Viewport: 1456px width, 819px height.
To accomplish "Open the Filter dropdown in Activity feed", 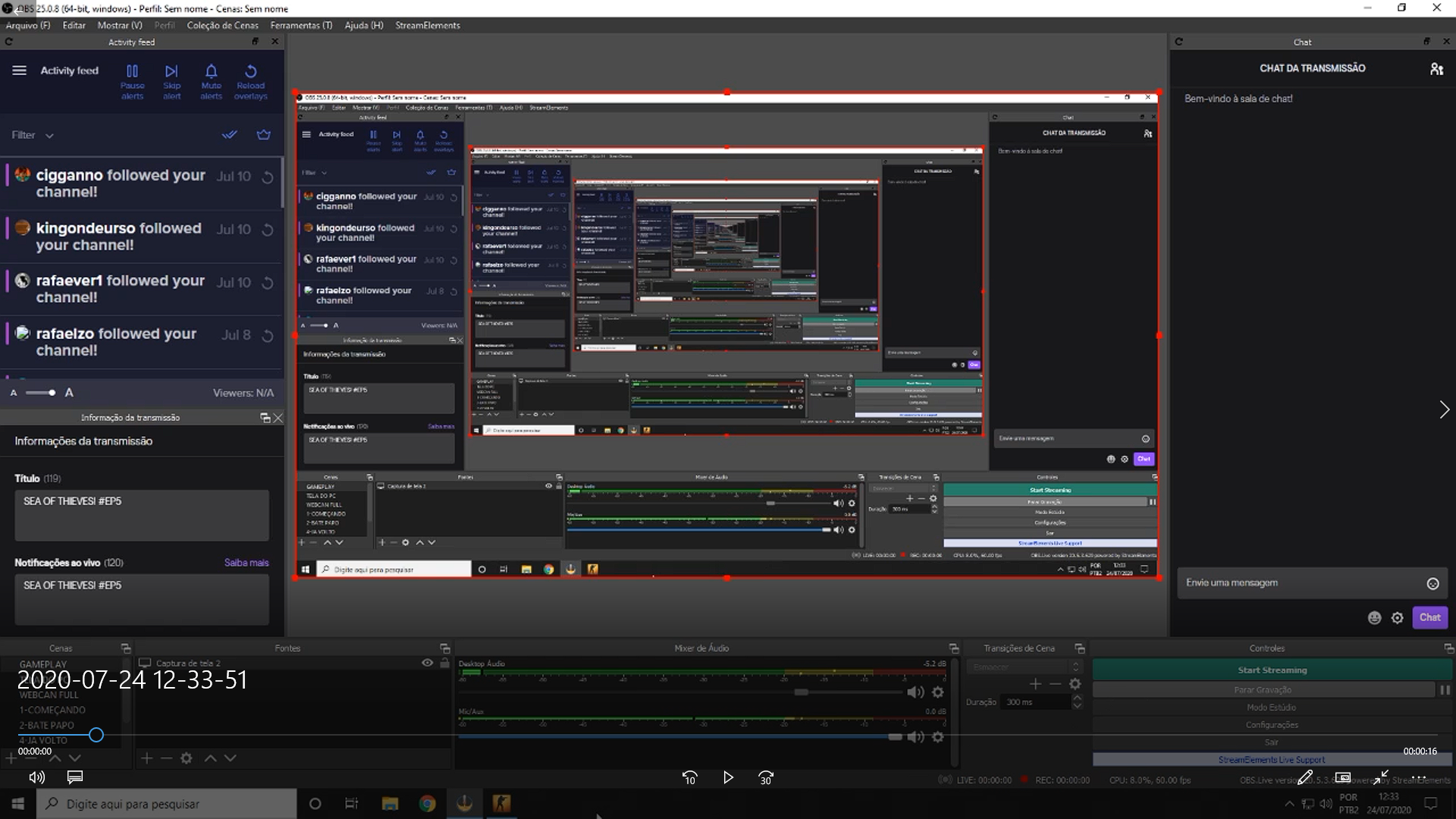I will (33, 135).
